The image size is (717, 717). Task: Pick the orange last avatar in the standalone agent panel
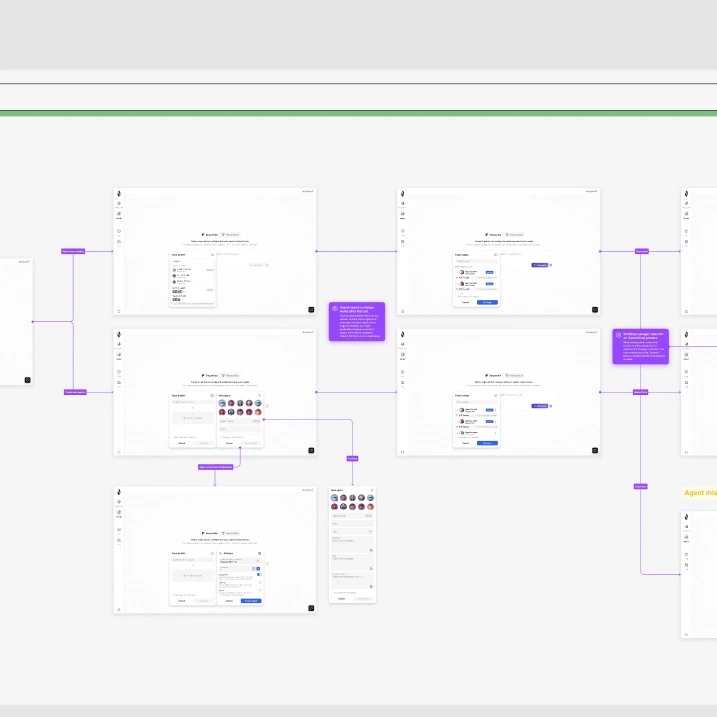tap(370, 507)
